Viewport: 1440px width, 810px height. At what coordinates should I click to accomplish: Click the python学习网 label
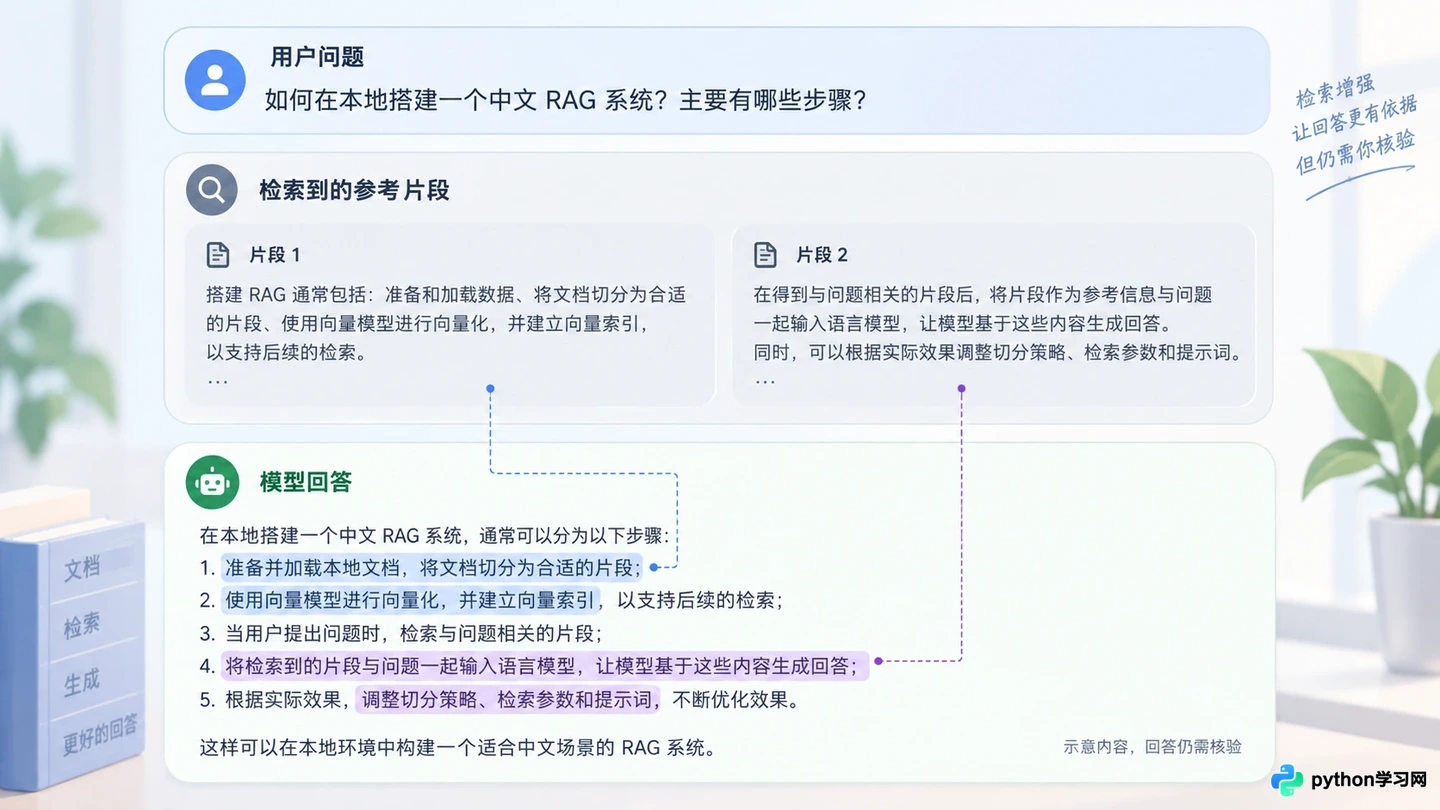(1368, 780)
